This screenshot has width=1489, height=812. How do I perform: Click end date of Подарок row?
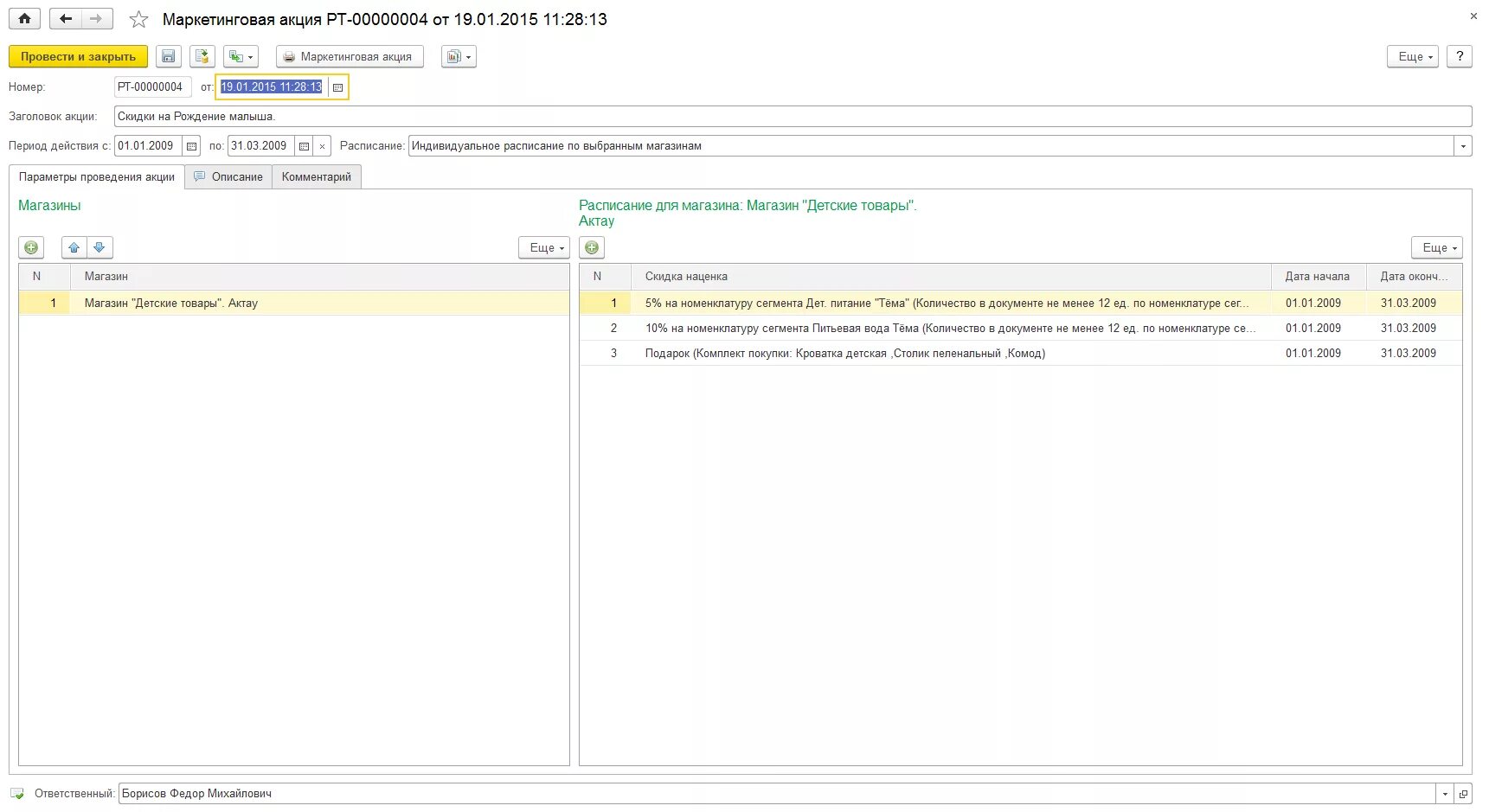pyautogui.click(x=1409, y=353)
